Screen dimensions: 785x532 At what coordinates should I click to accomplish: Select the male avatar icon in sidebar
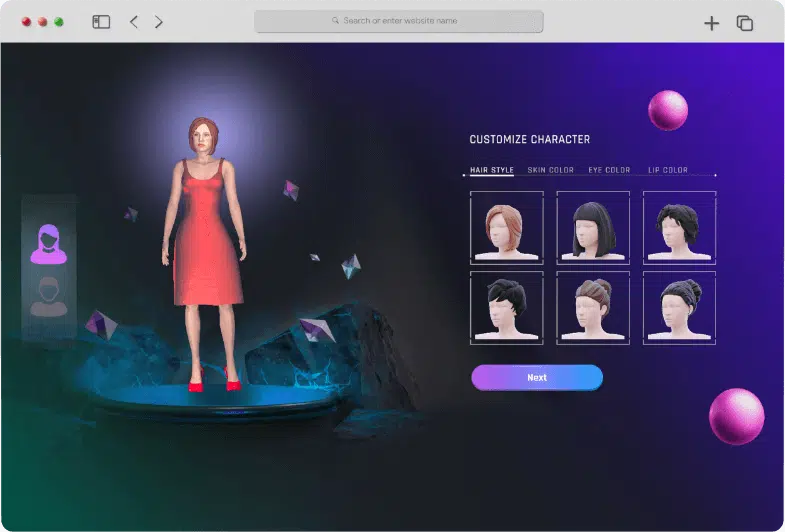[x=48, y=297]
